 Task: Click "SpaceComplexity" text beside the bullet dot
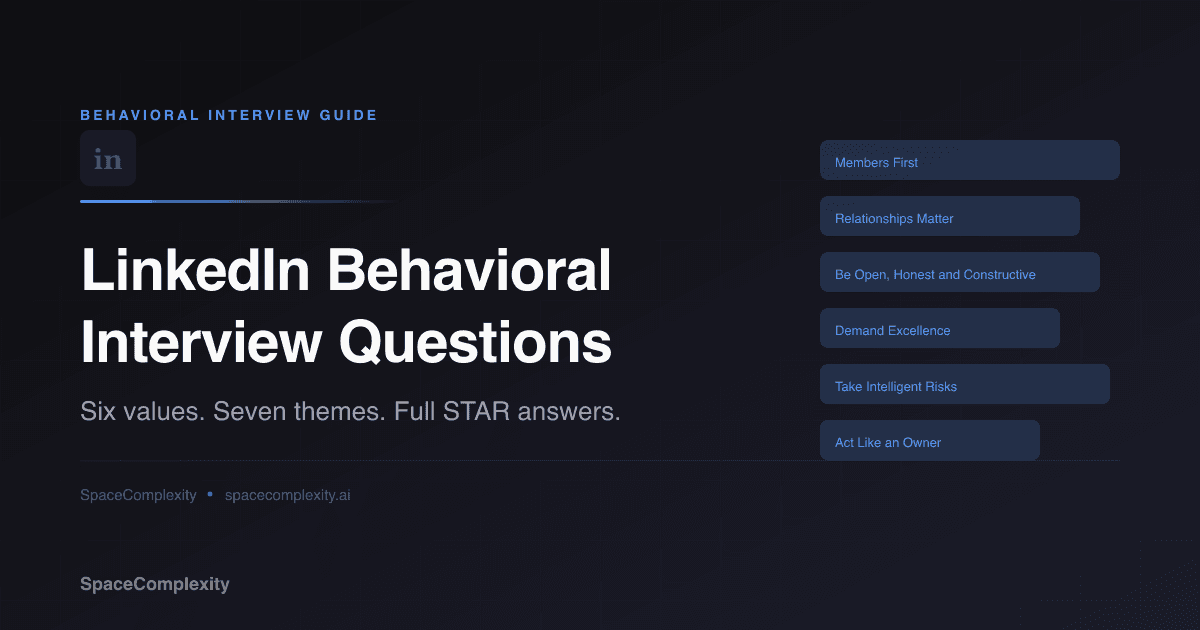click(x=138, y=495)
